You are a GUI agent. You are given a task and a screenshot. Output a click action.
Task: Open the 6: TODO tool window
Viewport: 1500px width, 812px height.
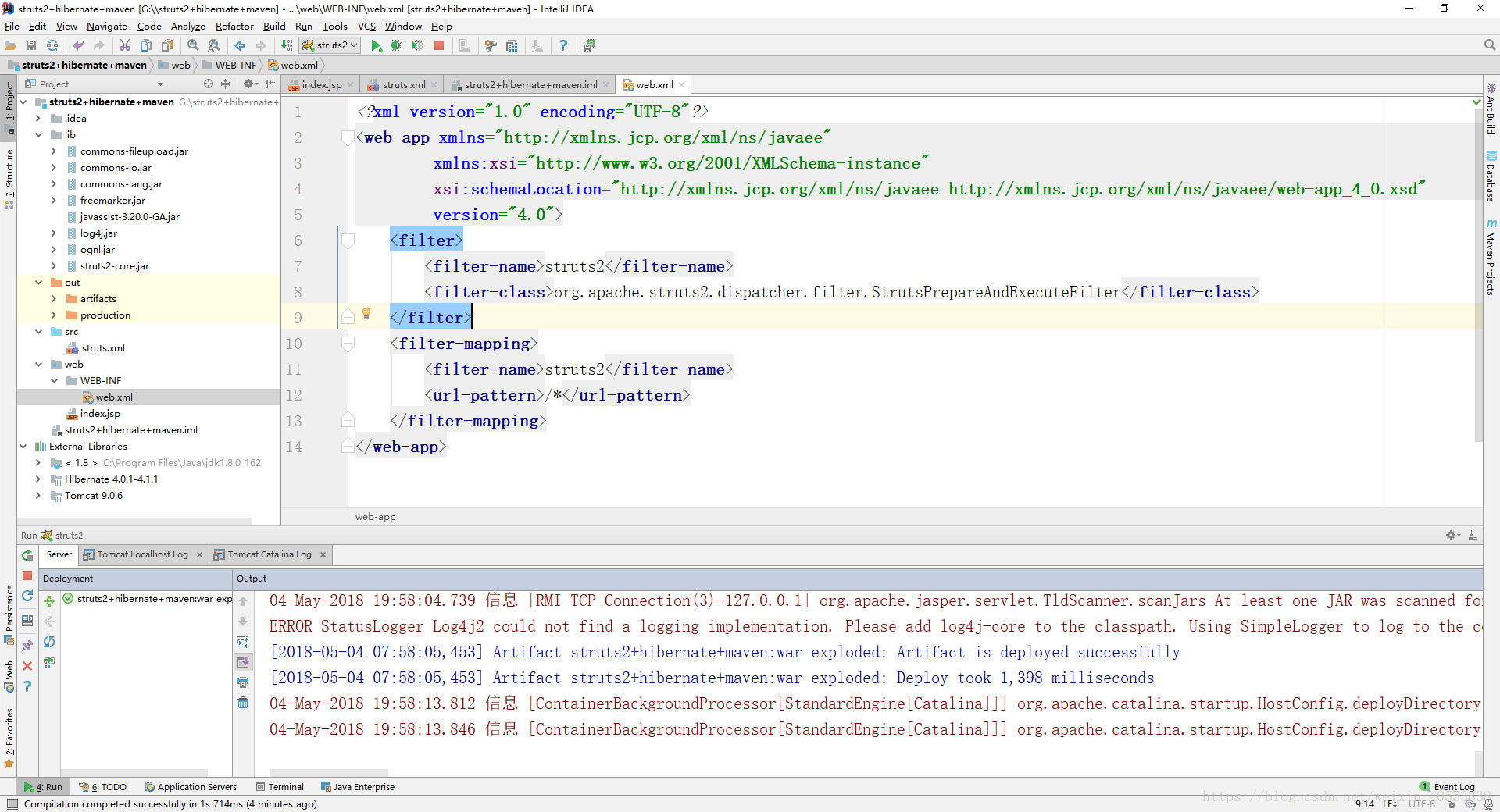[x=103, y=787]
